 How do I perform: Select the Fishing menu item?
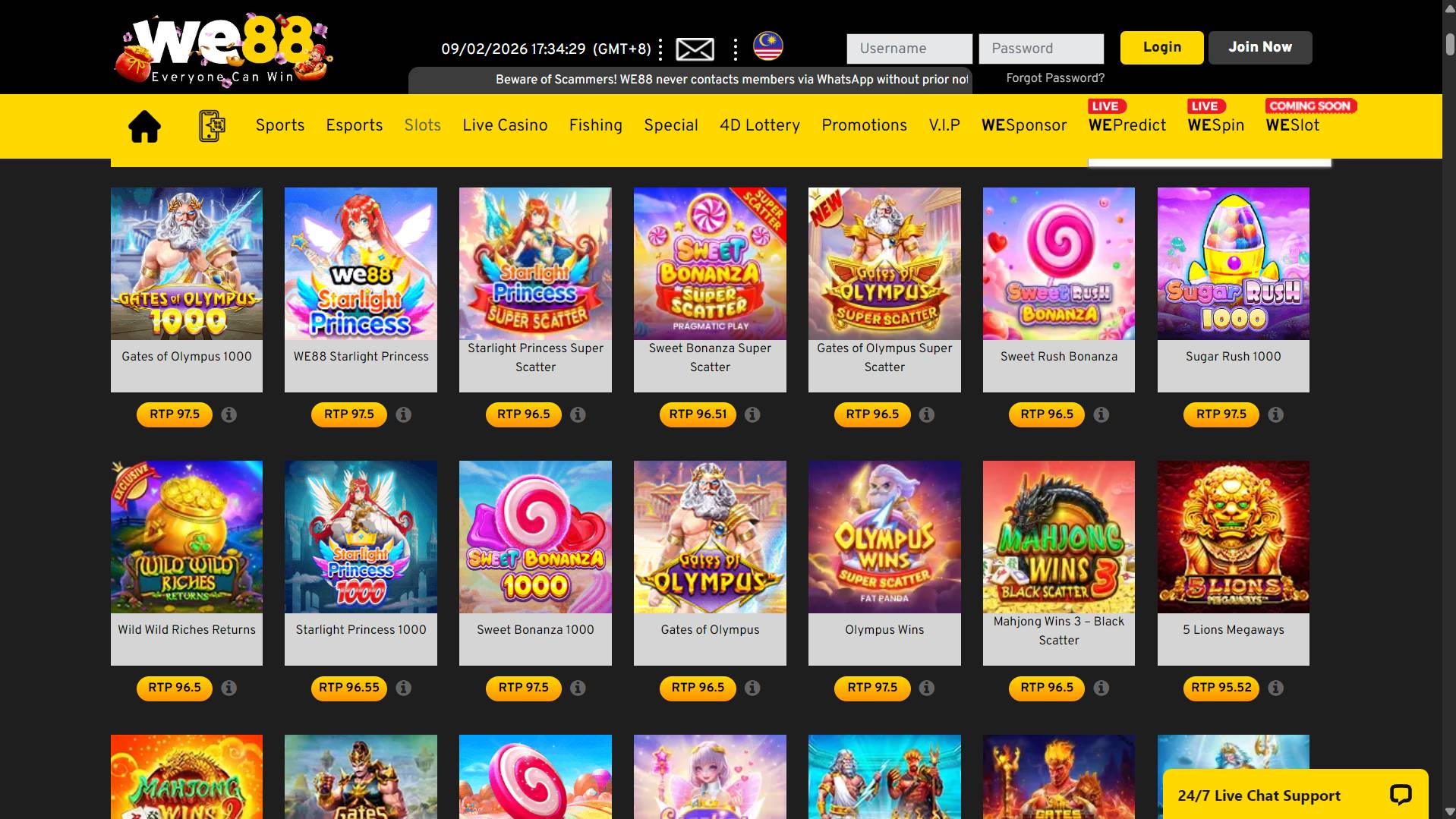(x=595, y=125)
